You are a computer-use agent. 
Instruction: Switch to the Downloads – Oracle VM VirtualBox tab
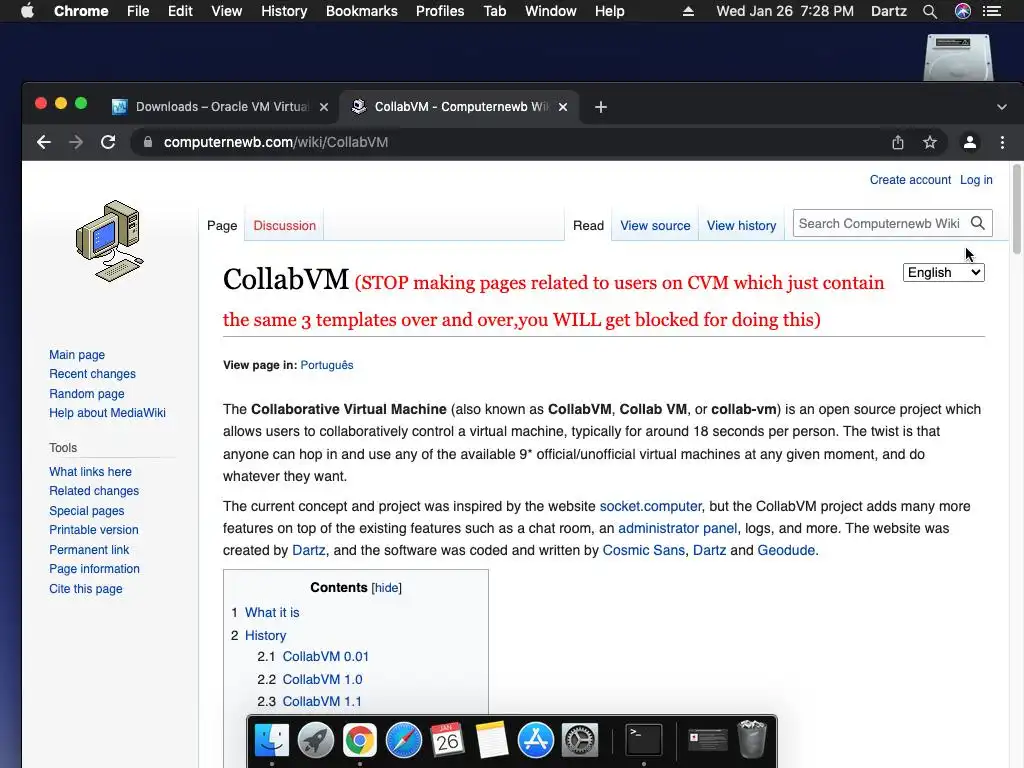tap(220, 107)
